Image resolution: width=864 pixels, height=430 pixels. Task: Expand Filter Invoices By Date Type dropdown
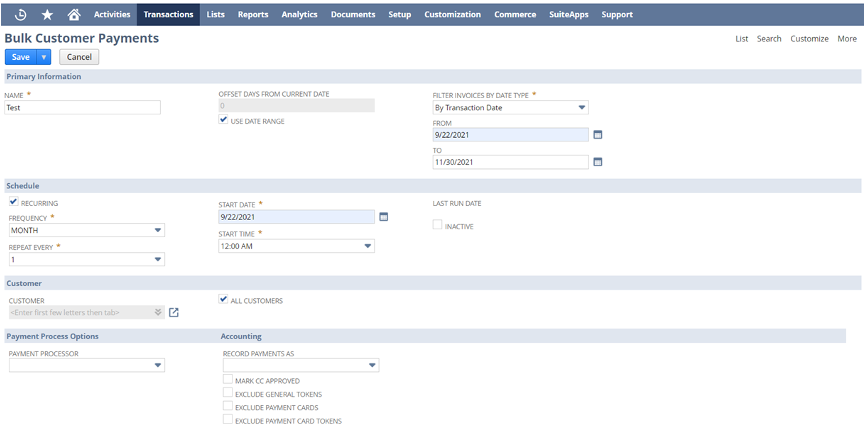[581, 108]
